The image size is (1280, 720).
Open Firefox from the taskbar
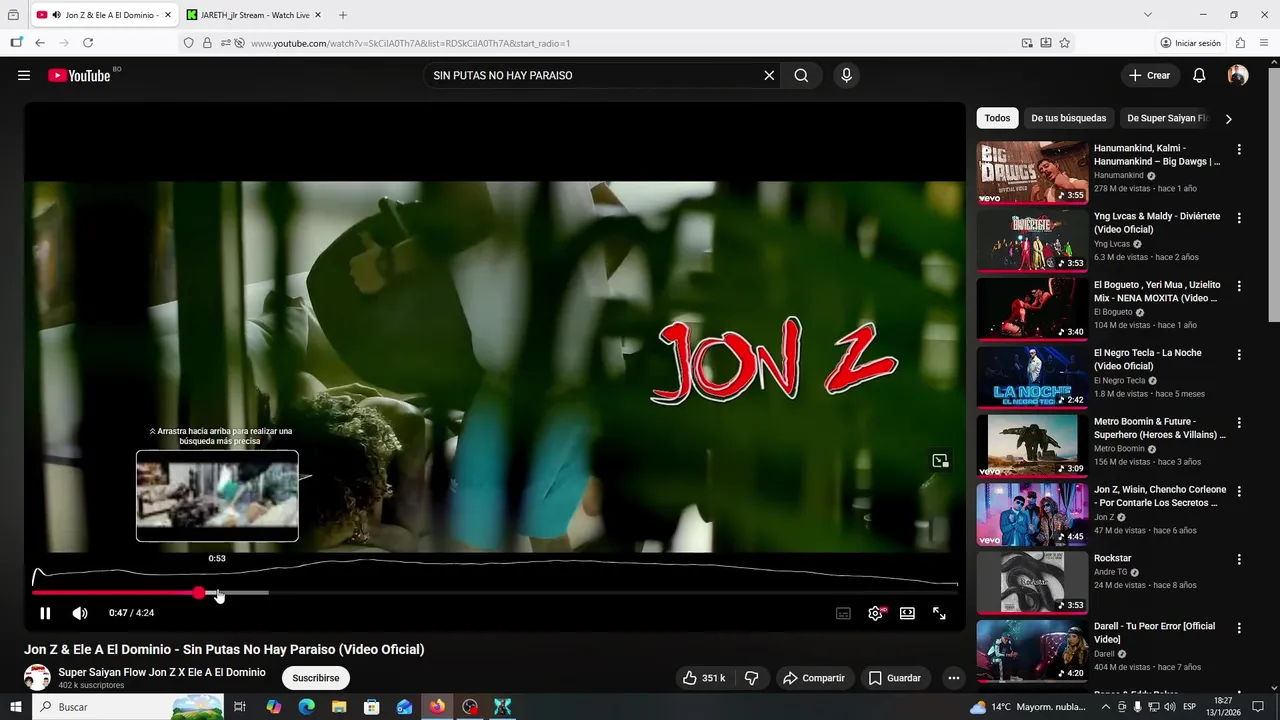pyautogui.click(x=437, y=707)
